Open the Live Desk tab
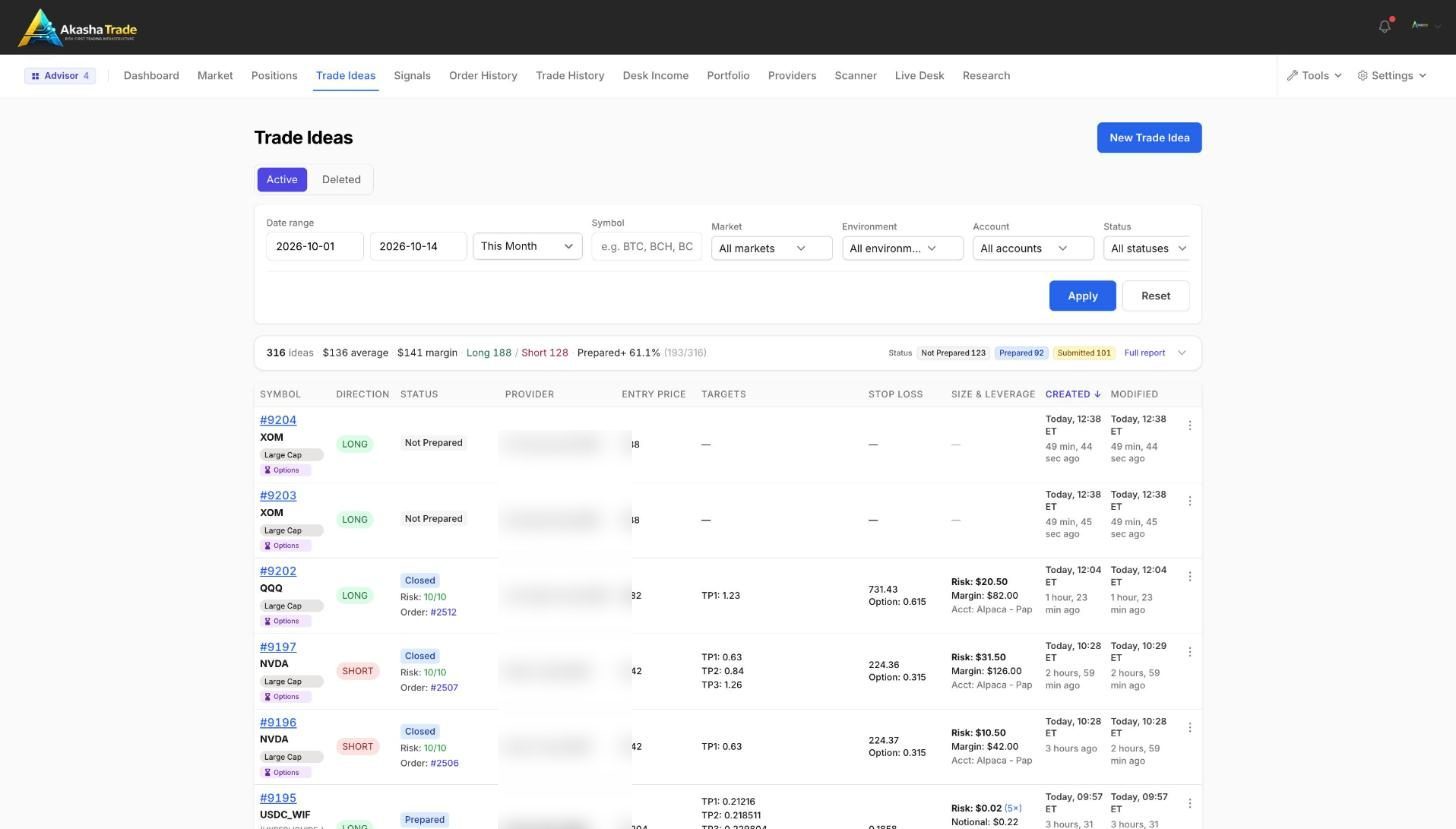The width and height of the screenshot is (1456, 829). click(x=919, y=76)
